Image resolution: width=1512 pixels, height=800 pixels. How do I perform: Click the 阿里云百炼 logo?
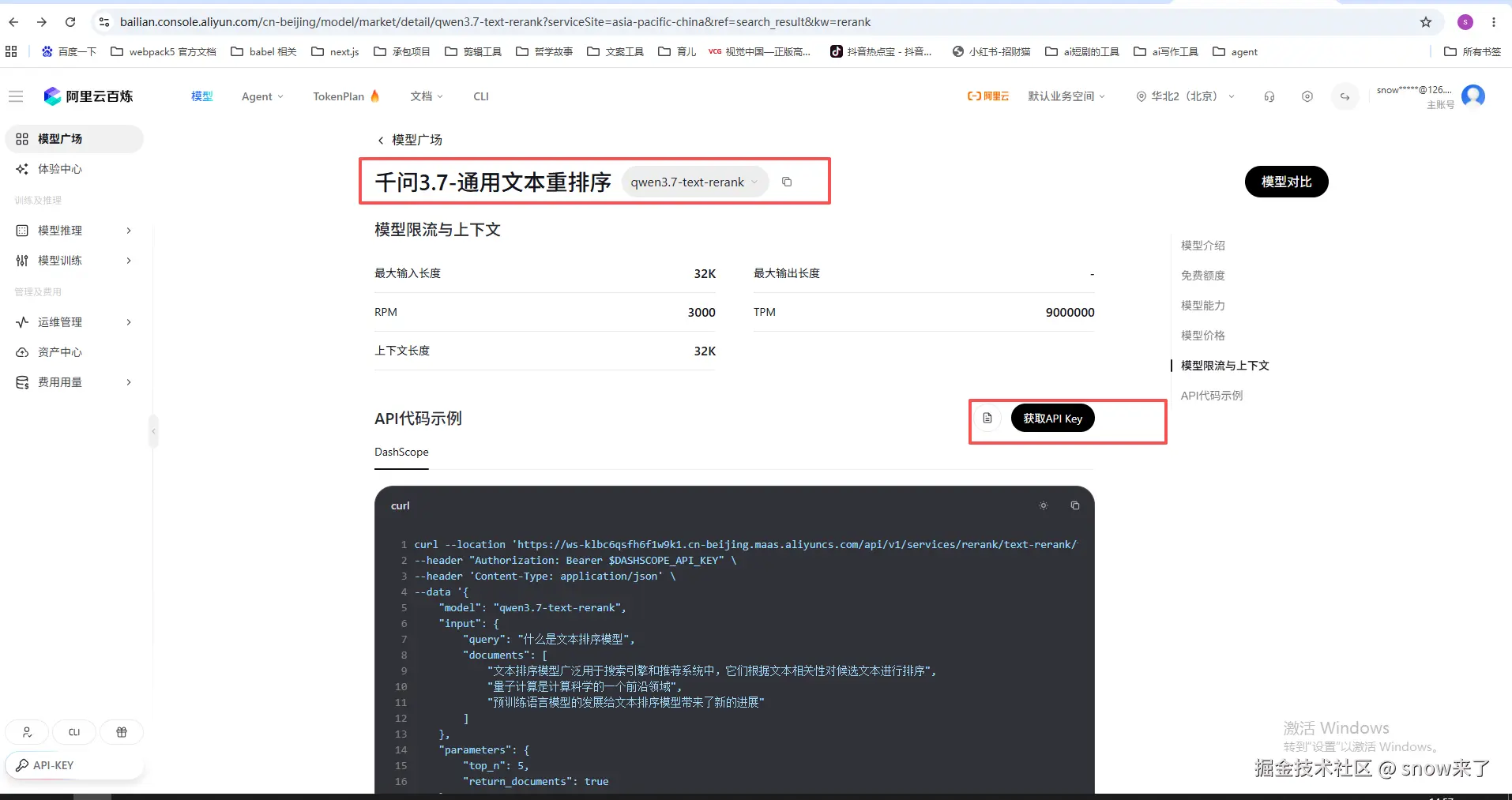[x=88, y=96]
